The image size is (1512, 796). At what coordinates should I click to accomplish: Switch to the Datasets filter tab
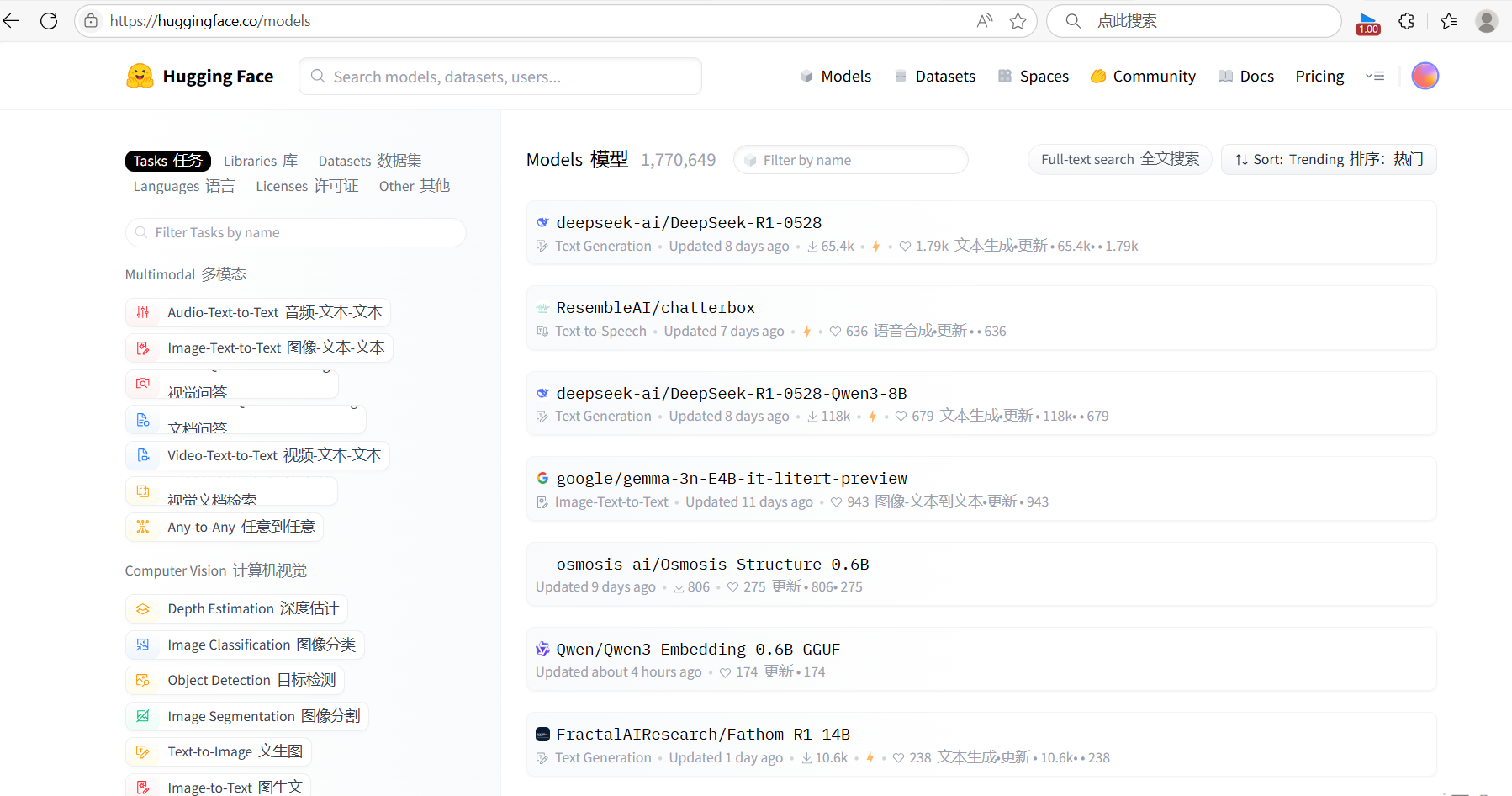[x=370, y=161]
